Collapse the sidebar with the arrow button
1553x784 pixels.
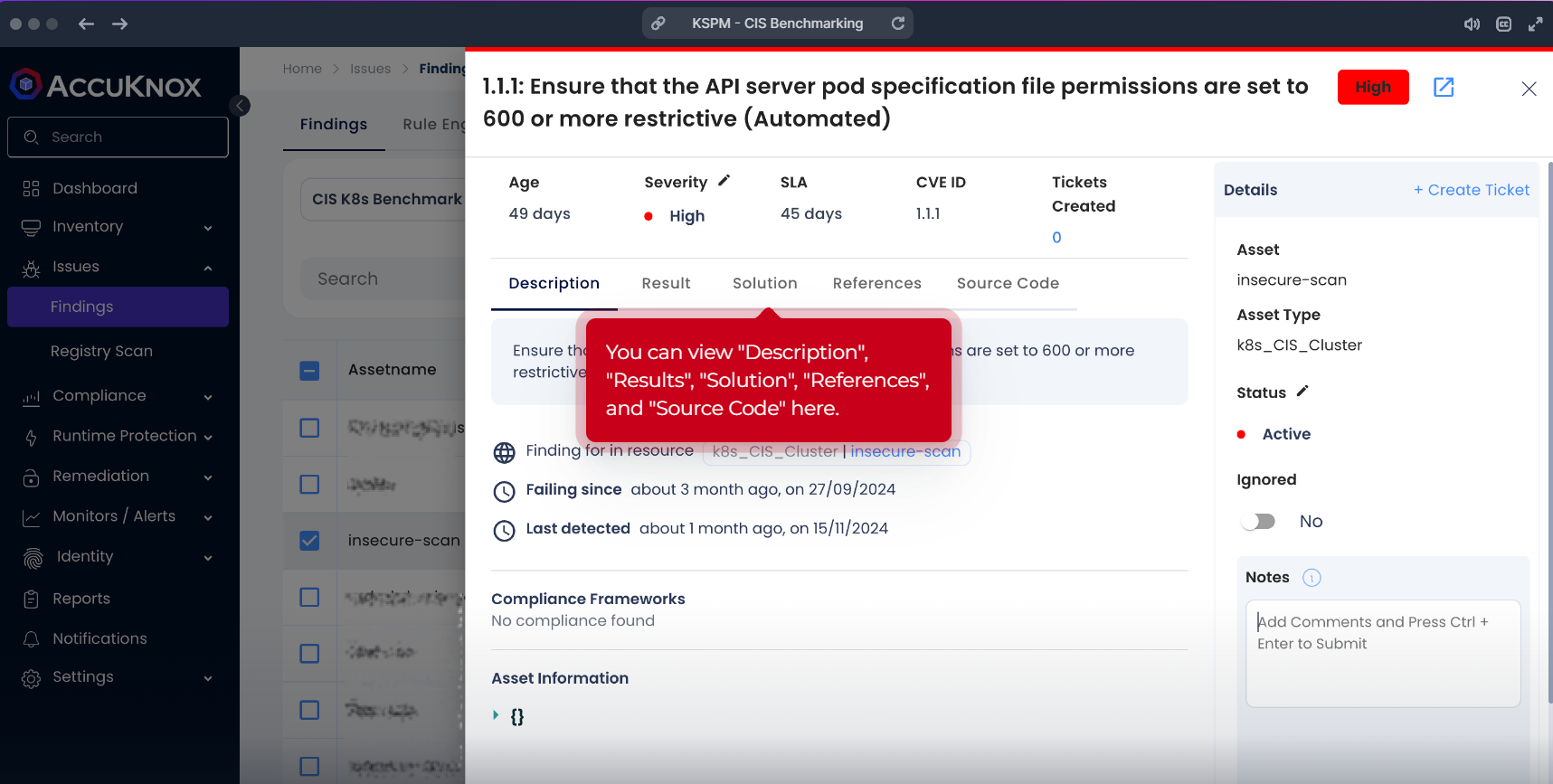click(240, 106)
